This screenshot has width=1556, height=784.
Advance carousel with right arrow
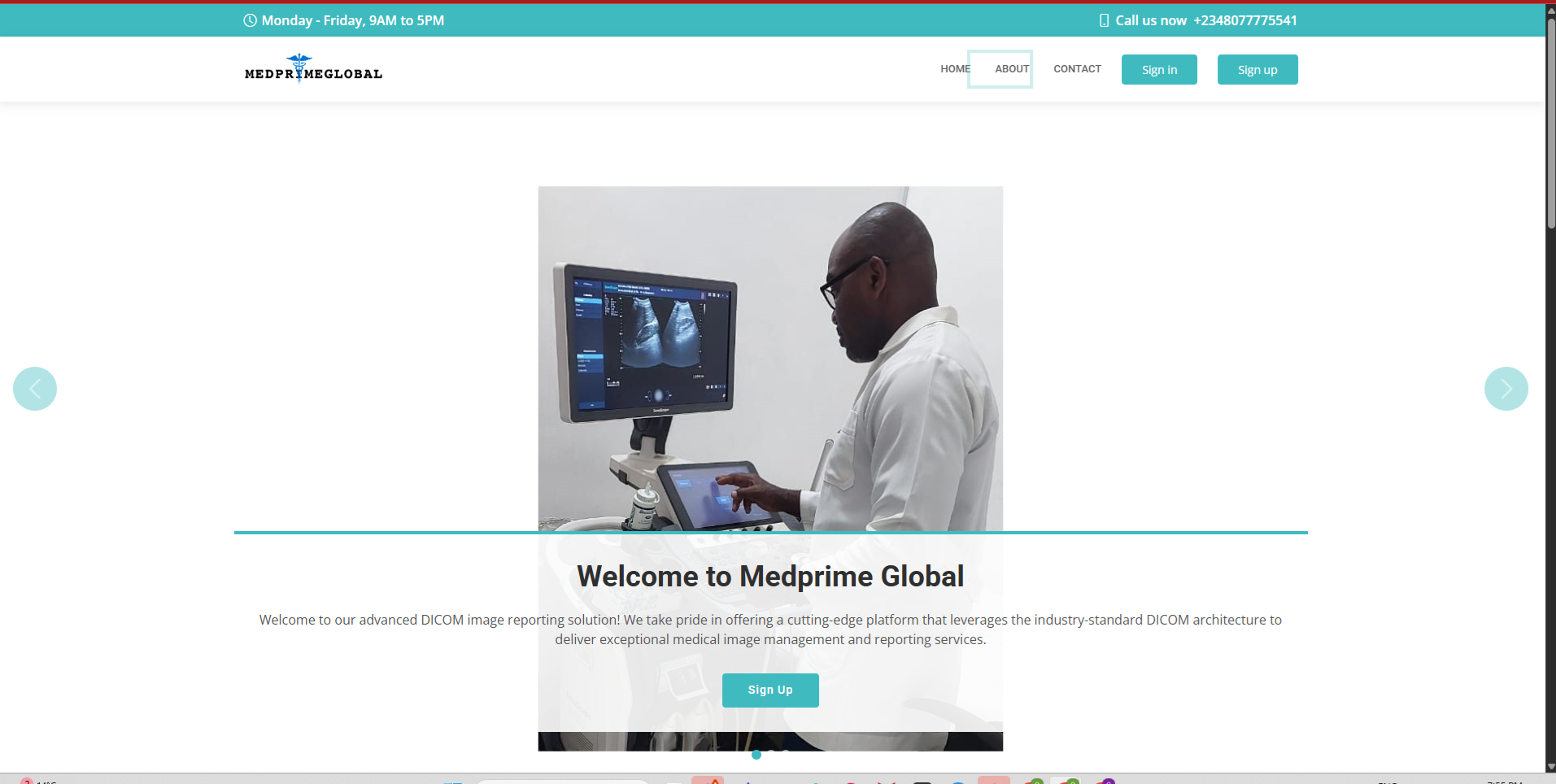[x=1506, y=389]
